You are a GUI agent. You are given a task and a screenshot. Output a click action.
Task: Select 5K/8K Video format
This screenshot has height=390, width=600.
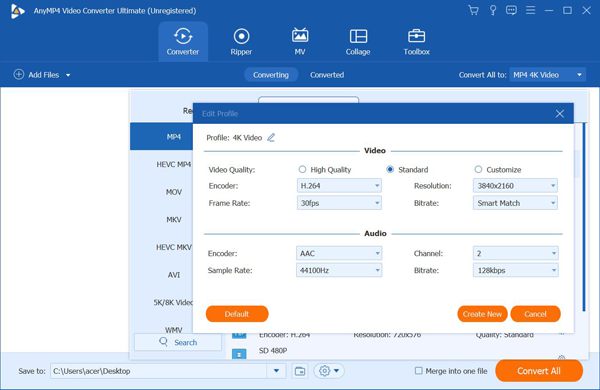coord(161,302)
